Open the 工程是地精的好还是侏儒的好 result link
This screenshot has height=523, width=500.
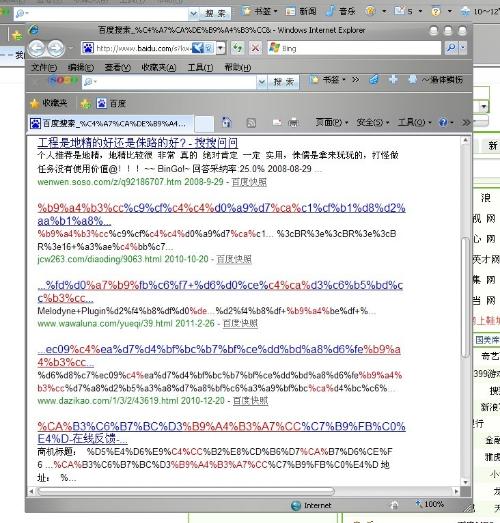tap(137, 143)
